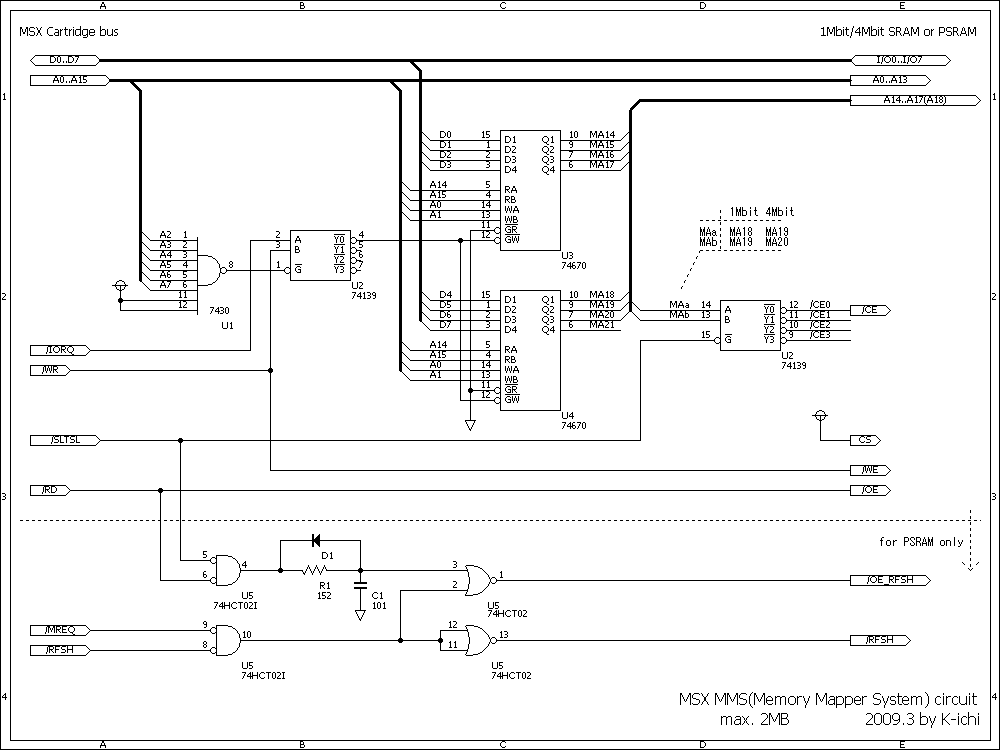Select the capacitor C1 symbol
This screenshot has width=1000, height=750.
point(360,581)
